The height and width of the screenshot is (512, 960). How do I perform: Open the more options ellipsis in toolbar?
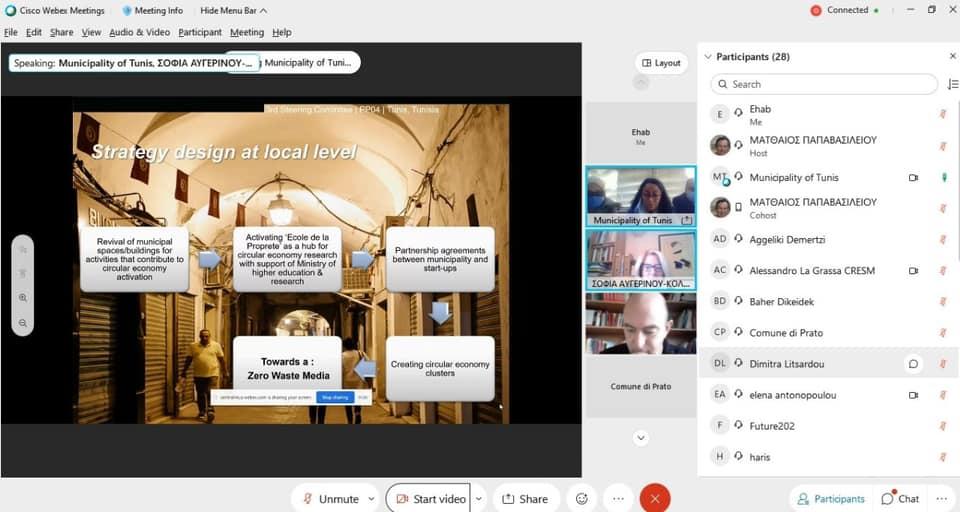point(618,498)
